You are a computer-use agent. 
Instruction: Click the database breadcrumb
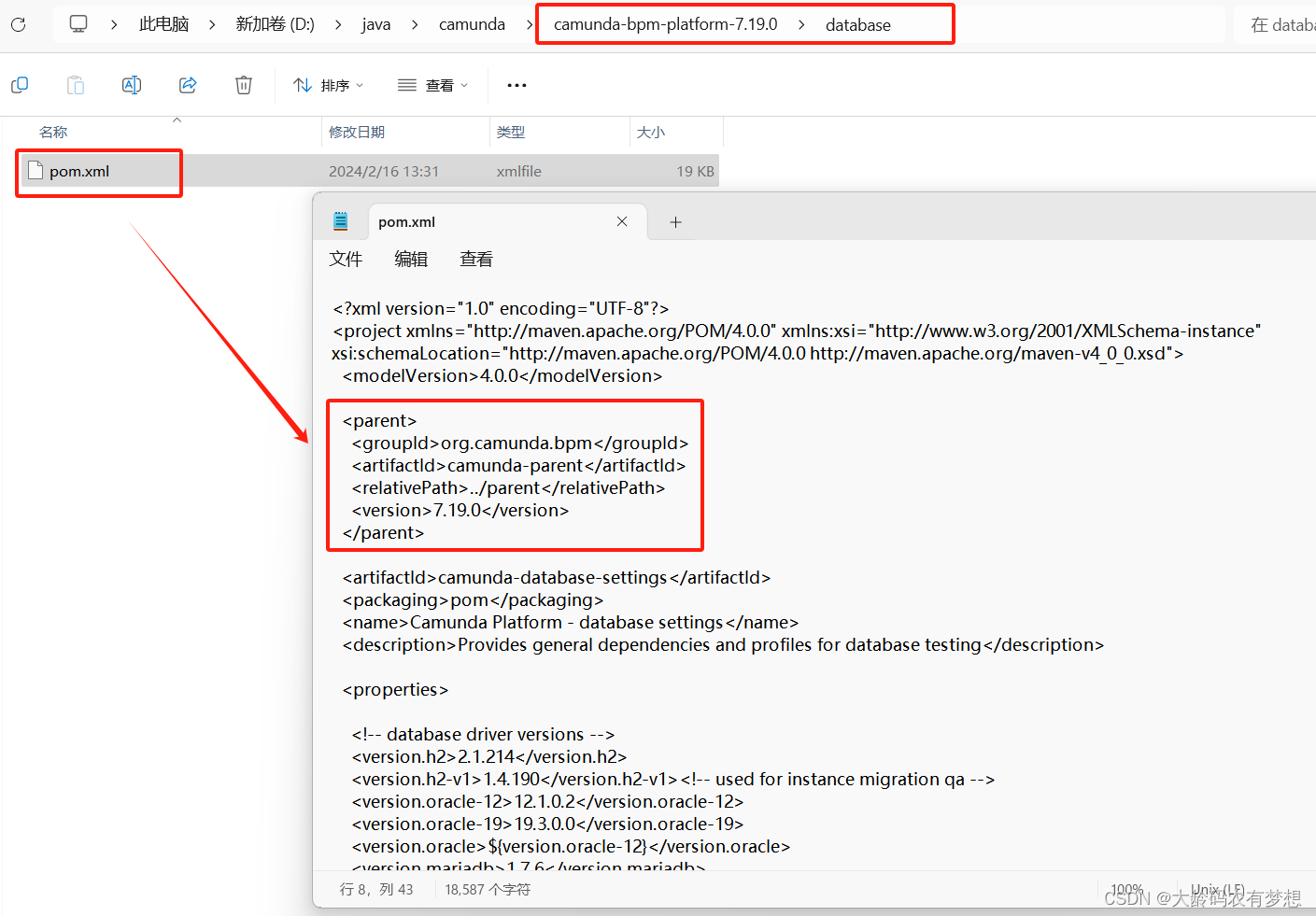click(x=857, y=24)
